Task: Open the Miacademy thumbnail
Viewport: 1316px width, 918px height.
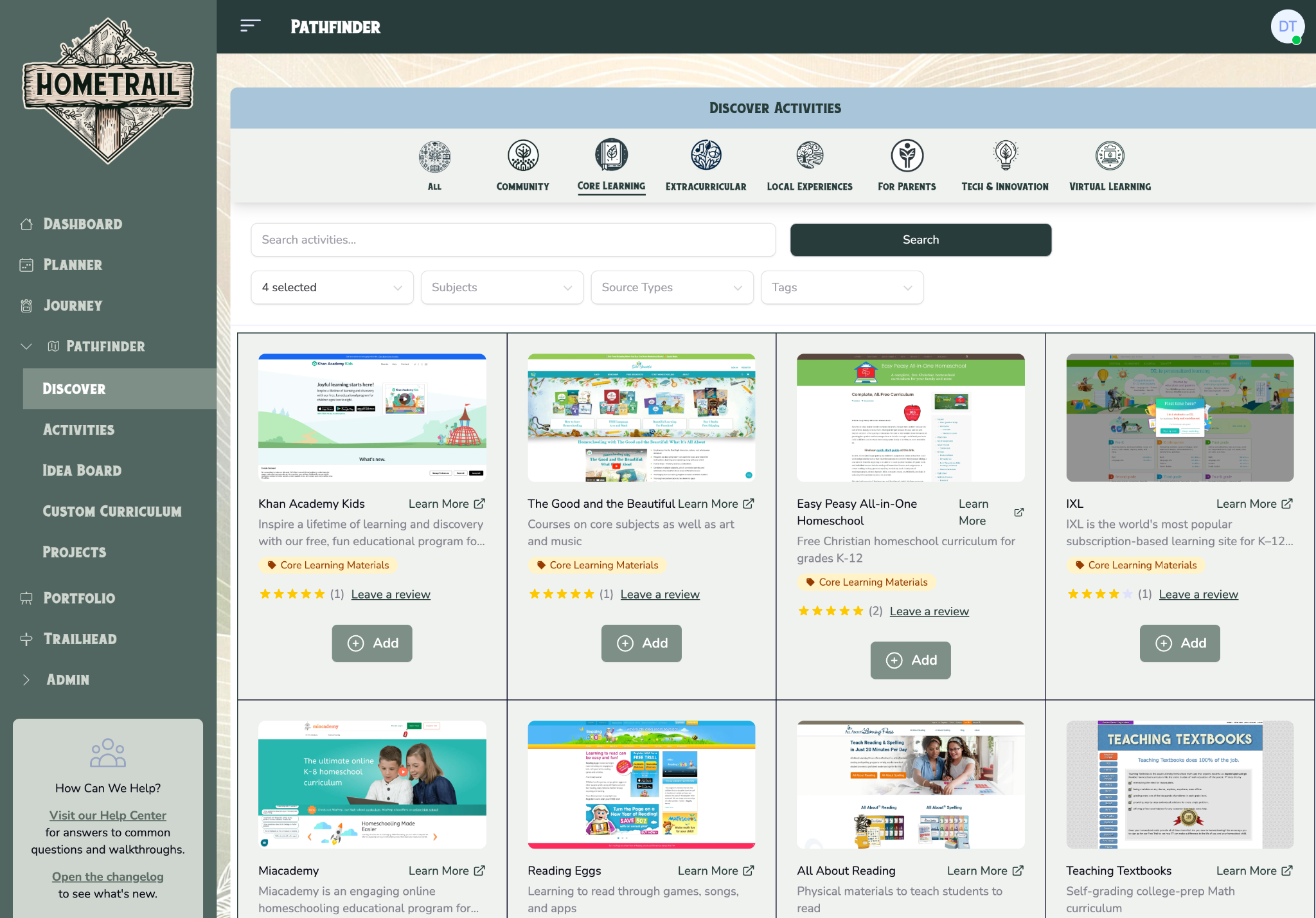Action: [372, 785]
